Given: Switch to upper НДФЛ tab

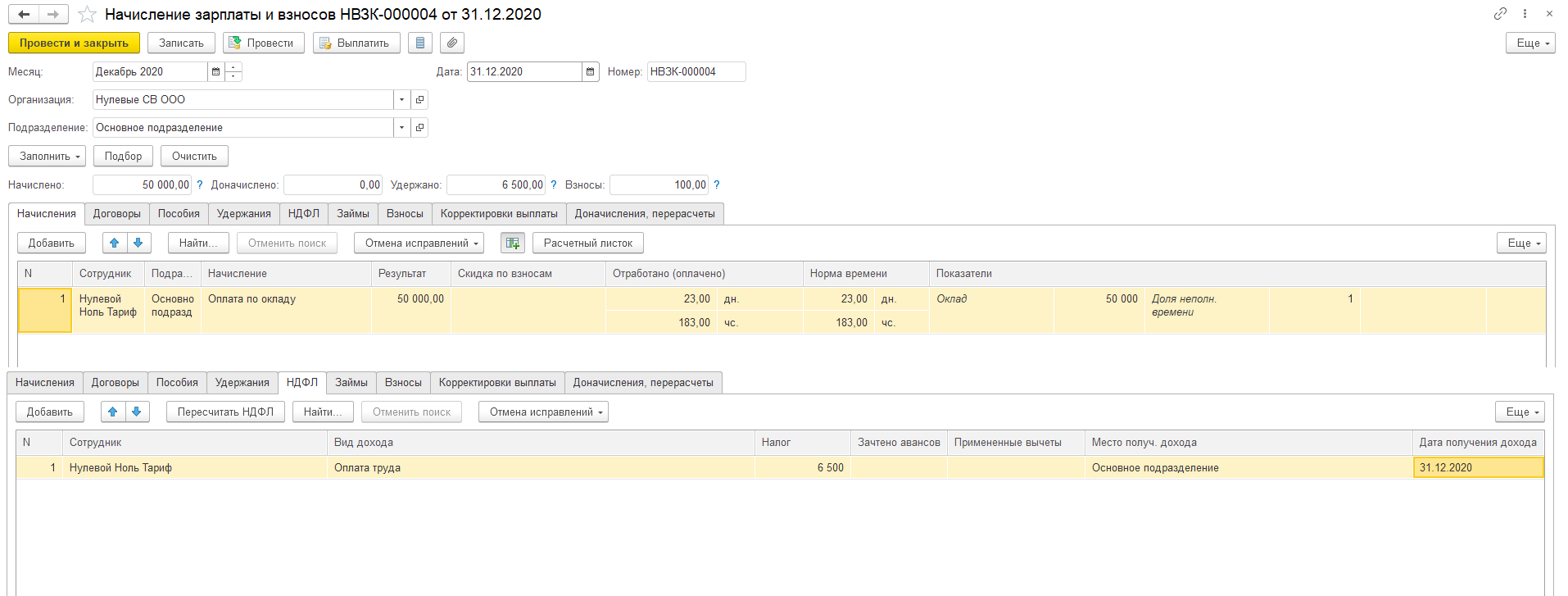Looking at the screenshot, I should [x=304, y=214].
